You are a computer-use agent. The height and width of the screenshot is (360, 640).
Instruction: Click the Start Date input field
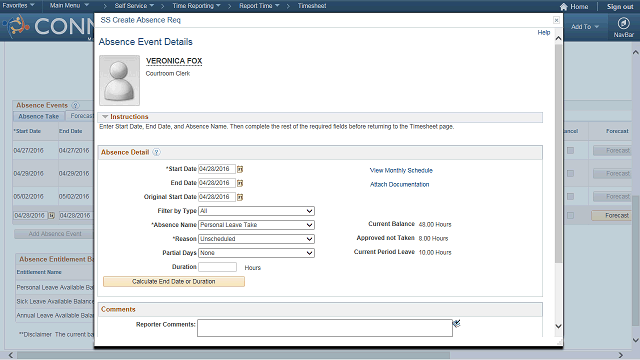pos(217,169)
